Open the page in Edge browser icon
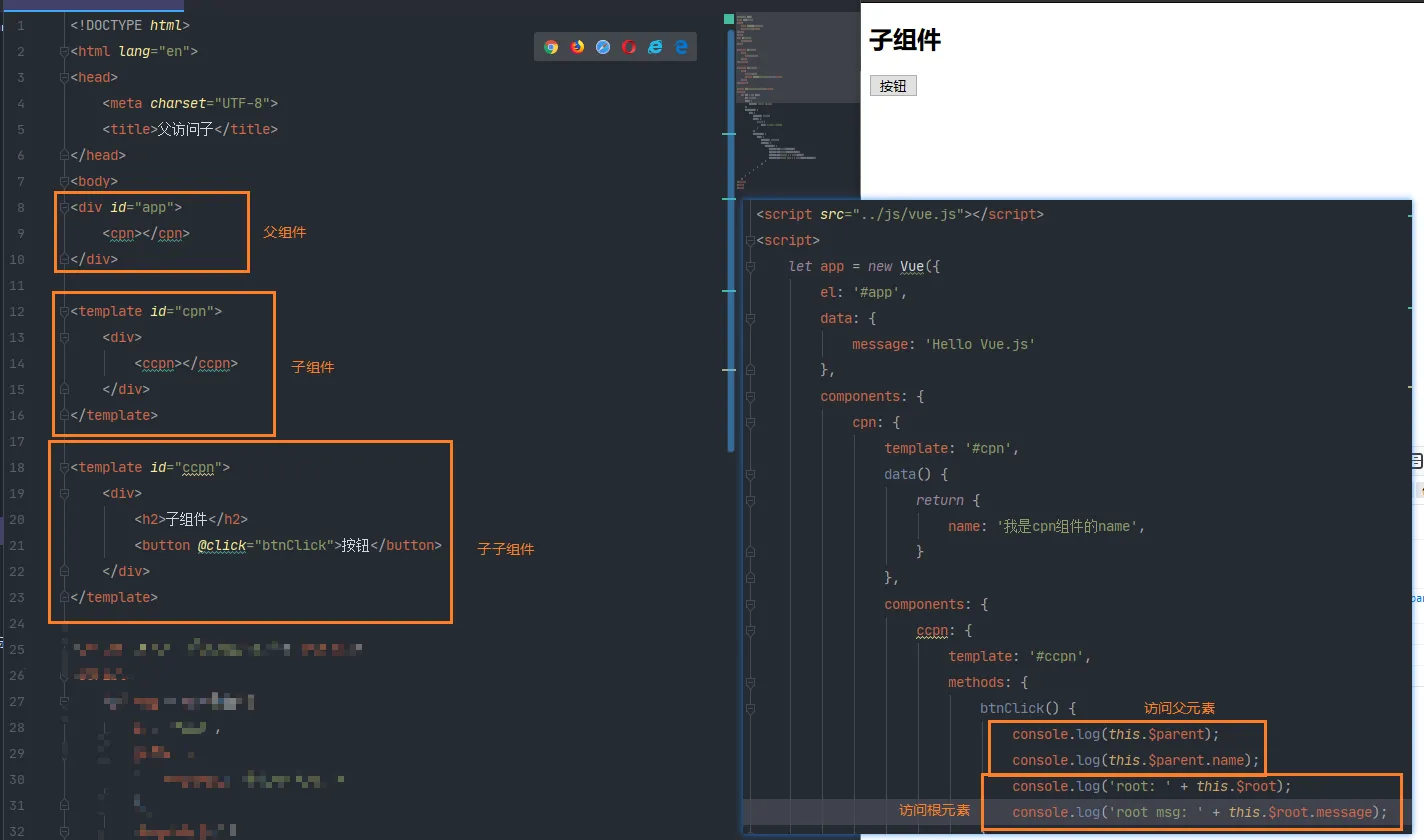This screenshot has height=840, width=1424. coord(681,47)
